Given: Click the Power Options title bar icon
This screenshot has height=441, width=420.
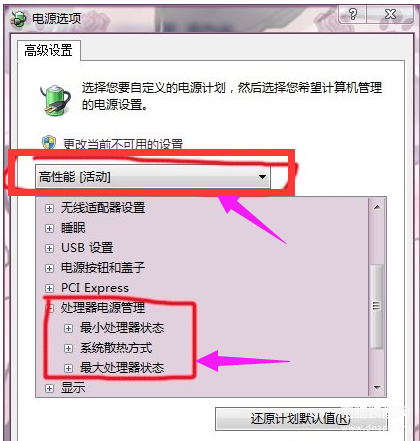Looking at the screenshot, I should 19,19.
